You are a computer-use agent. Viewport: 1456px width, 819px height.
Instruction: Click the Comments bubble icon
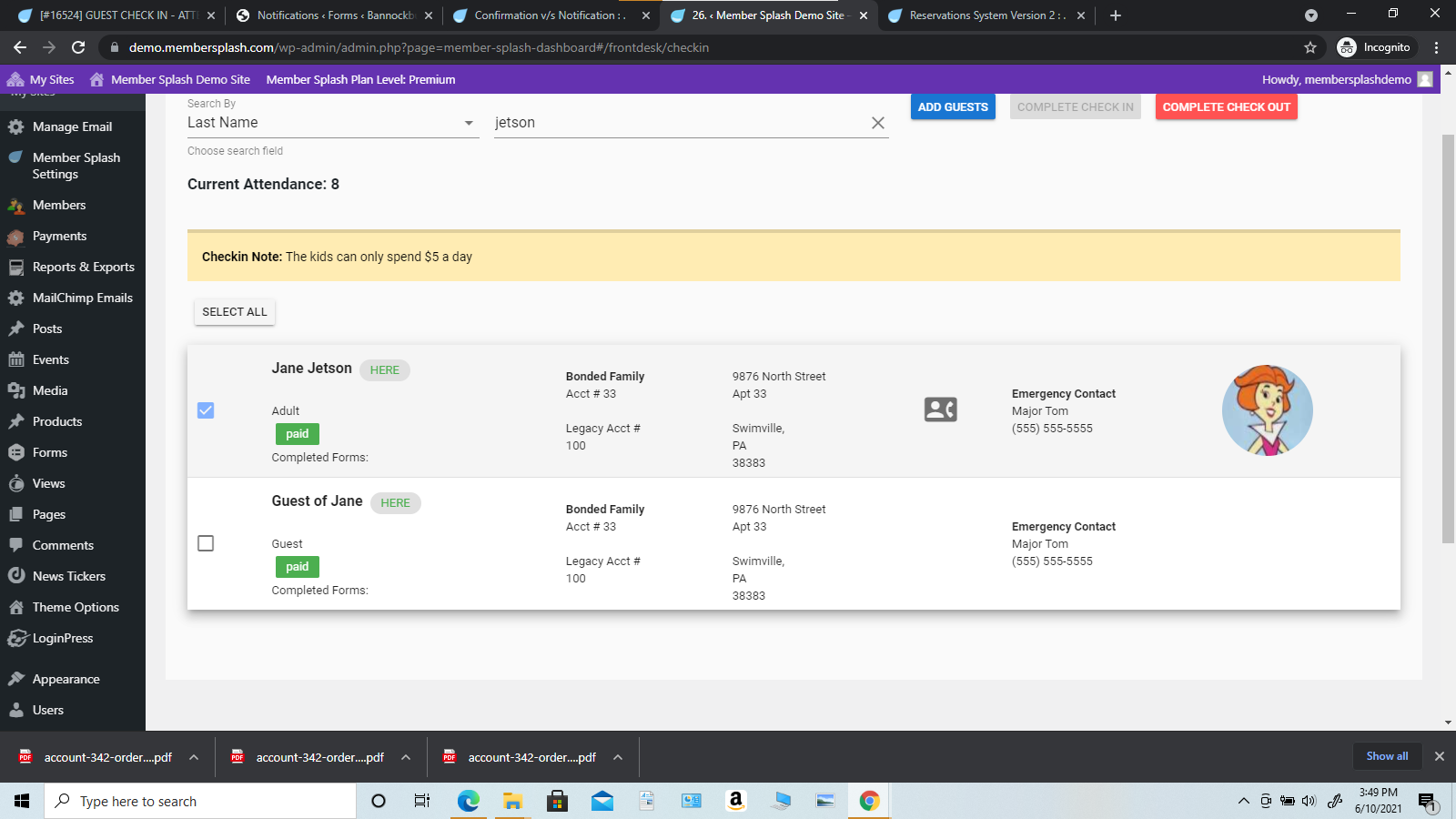pyautogui.click(x=15, y=545)
